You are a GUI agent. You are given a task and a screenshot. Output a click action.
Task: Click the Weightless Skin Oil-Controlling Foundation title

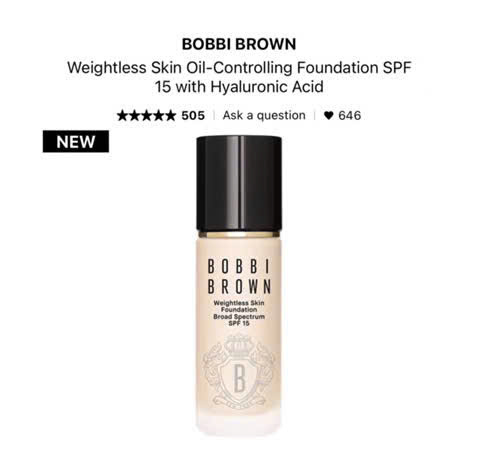239,68
